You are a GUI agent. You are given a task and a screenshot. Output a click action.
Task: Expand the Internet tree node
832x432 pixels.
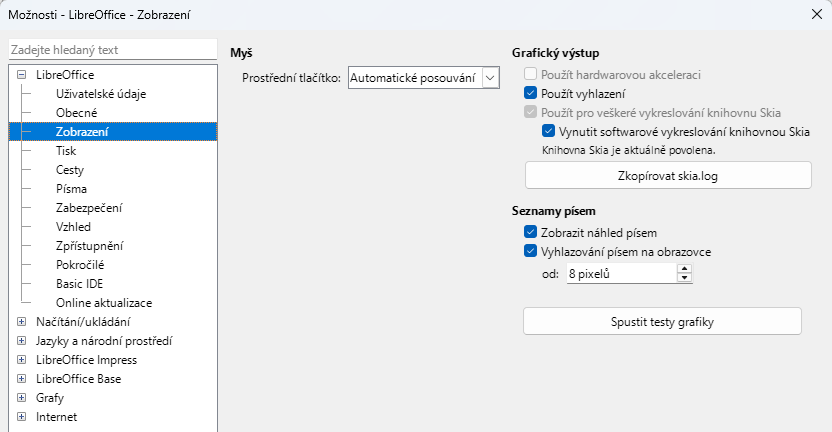21,417
